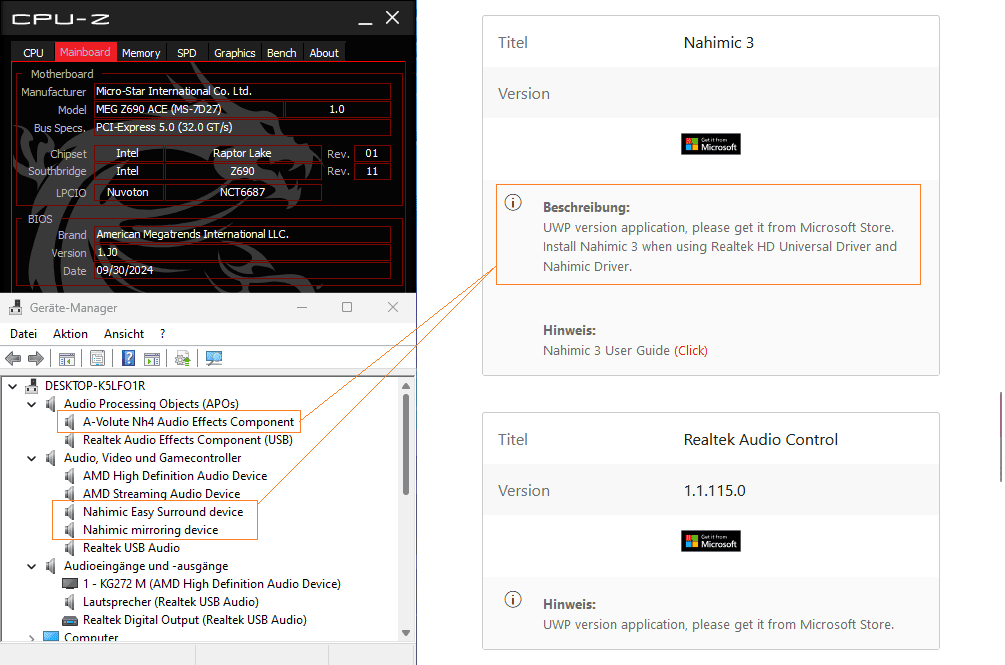Open the Nahimic 3 User Guide (Click) link
The height and width of the screenshot is (665, 1005).
[691, 350]
